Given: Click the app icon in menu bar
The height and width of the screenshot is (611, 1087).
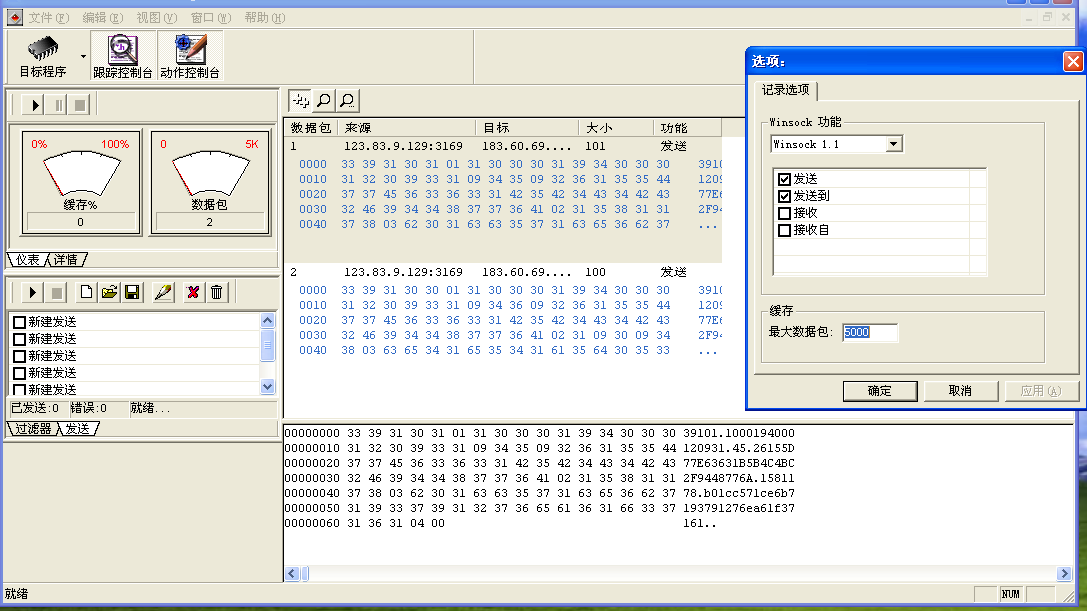Looking at the screenshot, I should (x=15, y=17).
